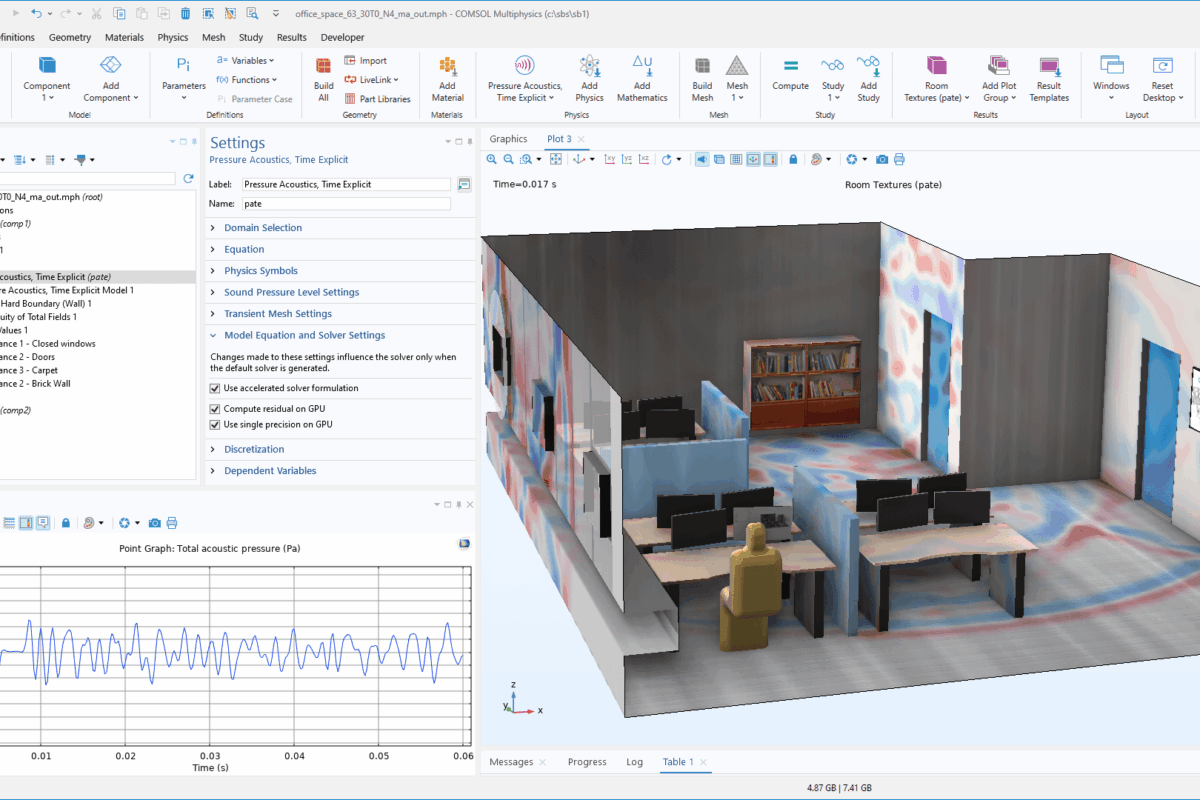The width and height of the screenshot is (1200, 800).
Task: Open the Variables dropdown in Definitions
Action: 248,61
